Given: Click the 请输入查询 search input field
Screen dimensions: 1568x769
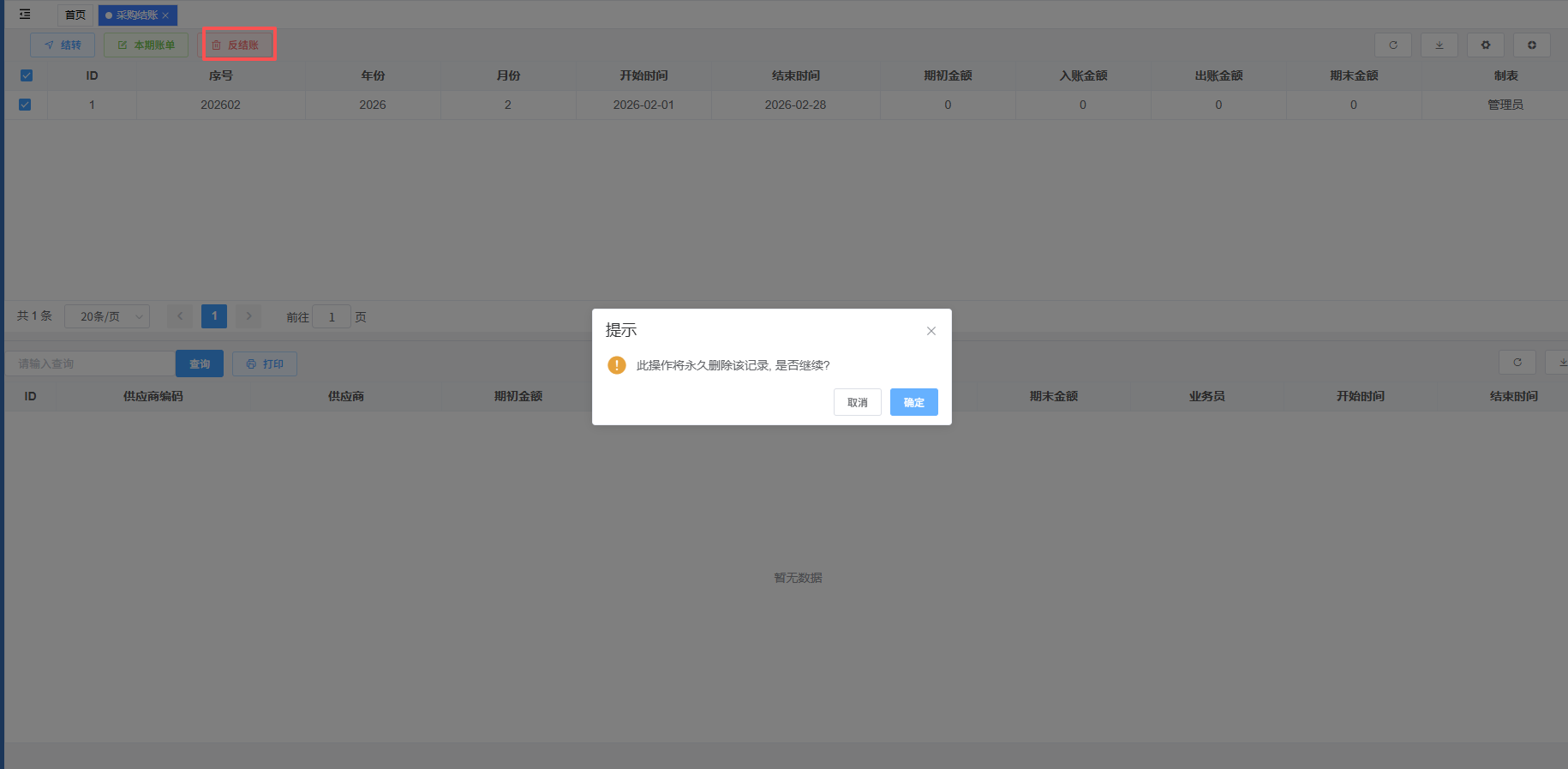Looking at the screenshot, I should coord(90,363).
